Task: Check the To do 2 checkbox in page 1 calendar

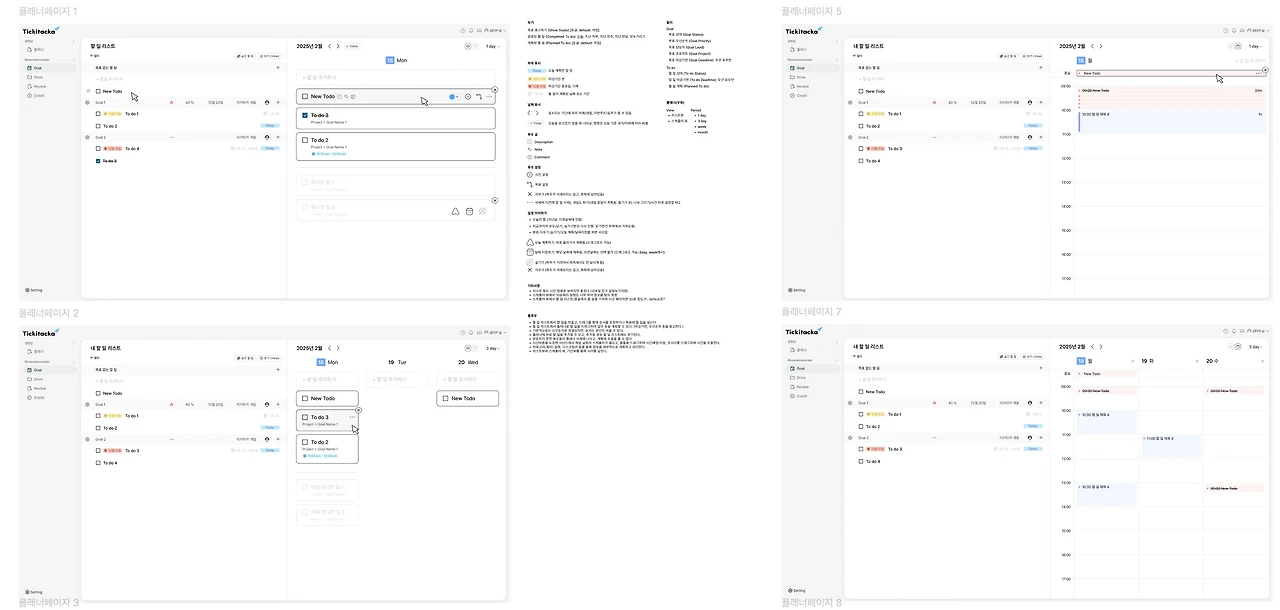Action: 305,140
